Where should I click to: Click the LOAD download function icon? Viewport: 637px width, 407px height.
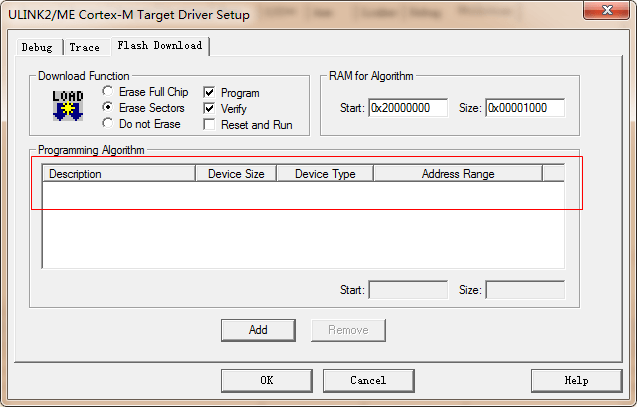pyautogui.click(x=67, y=106)
